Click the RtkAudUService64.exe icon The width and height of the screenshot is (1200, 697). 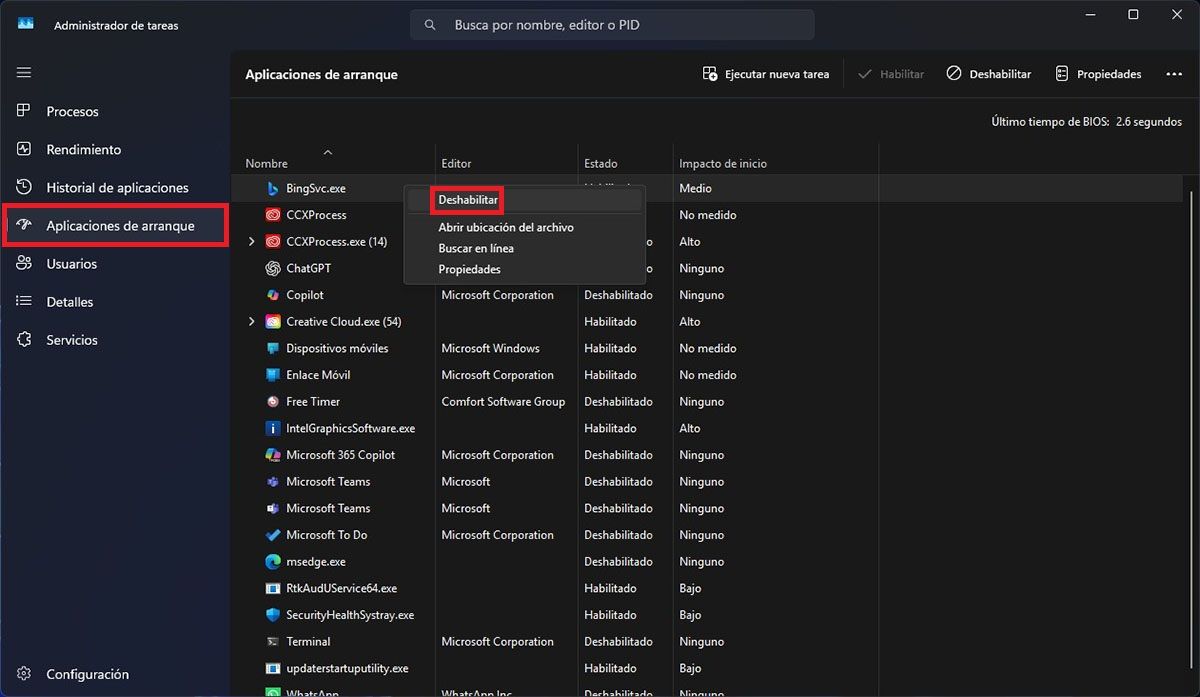point(273,588)
